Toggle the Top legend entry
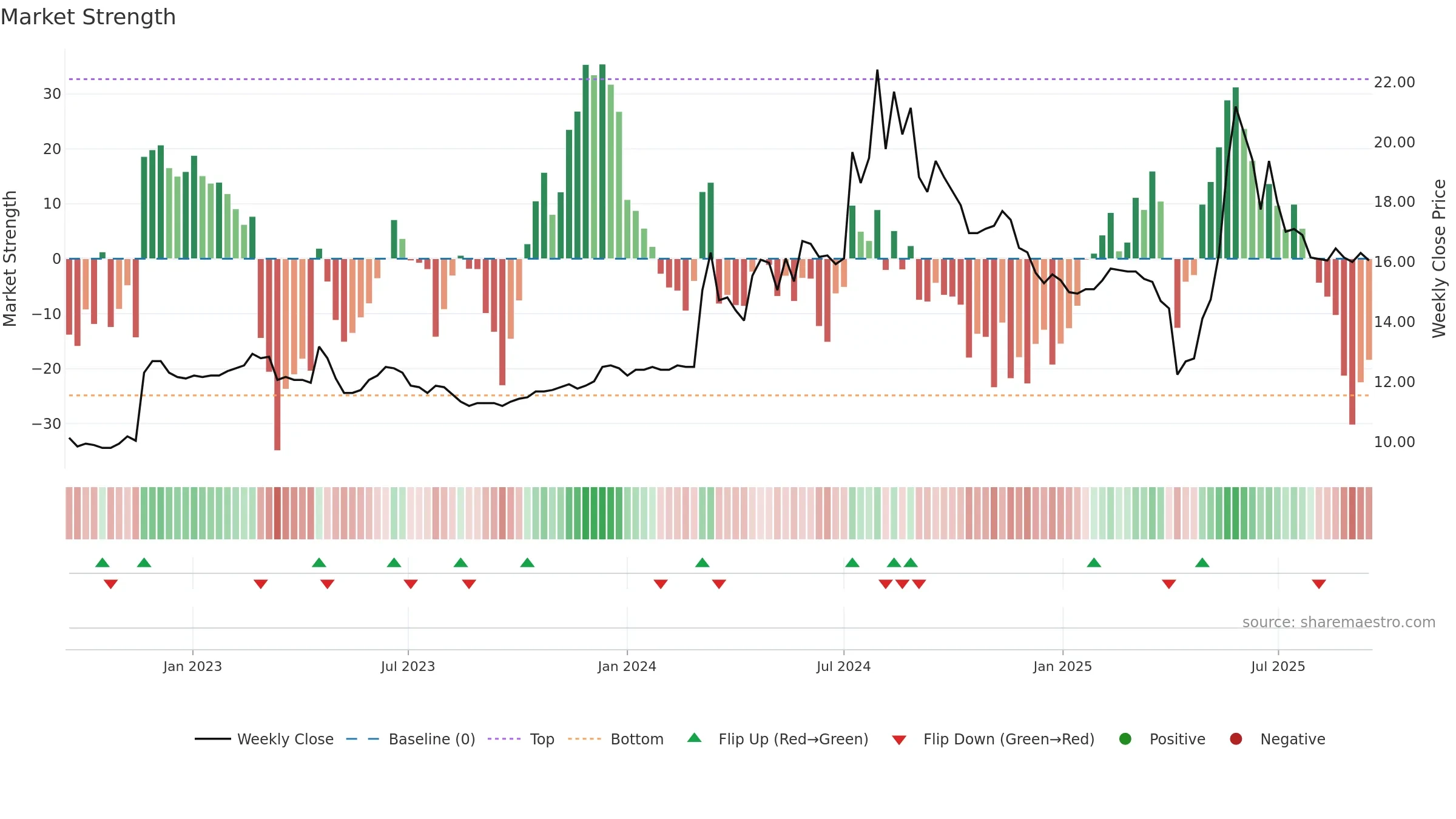The image size is (1456, 819). (x=521, y=739)
